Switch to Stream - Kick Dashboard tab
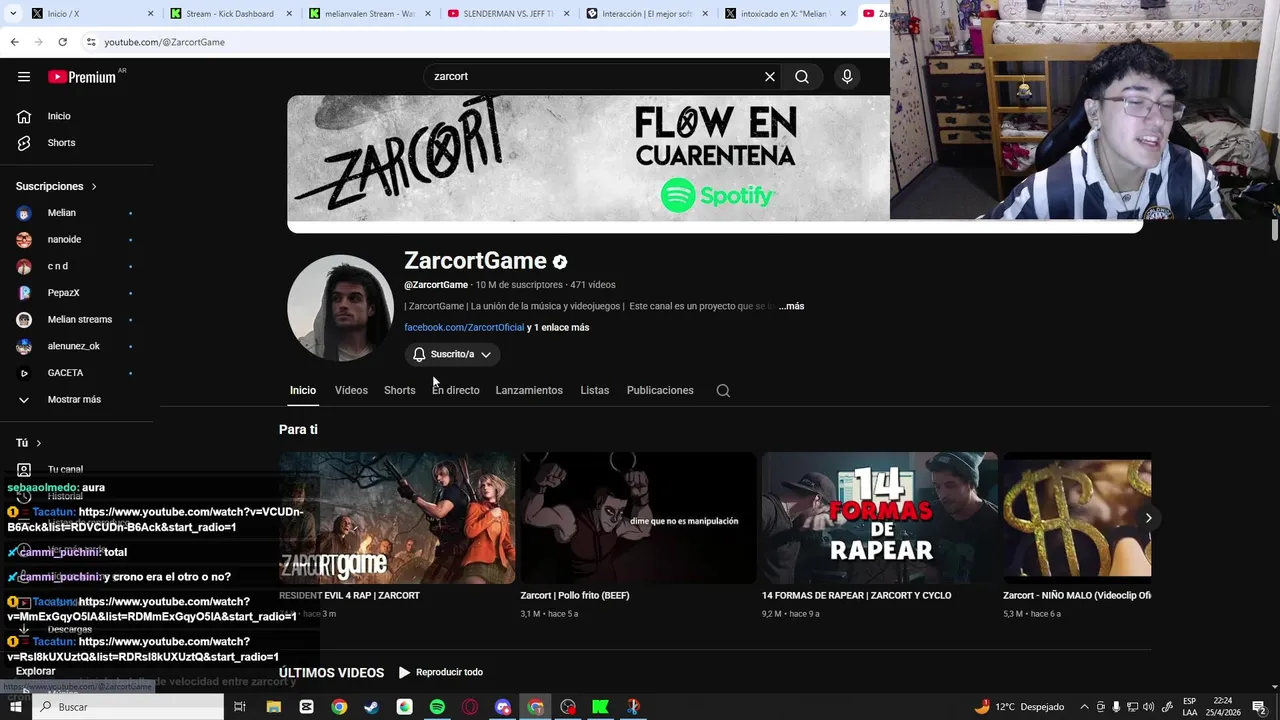The height and width of the screenshot is (720, 1280). tap(230, 14)
